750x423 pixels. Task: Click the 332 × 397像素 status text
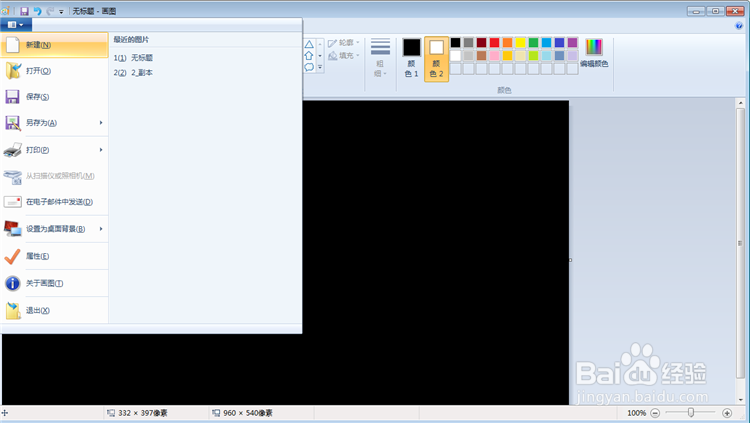tap(143, 413)
